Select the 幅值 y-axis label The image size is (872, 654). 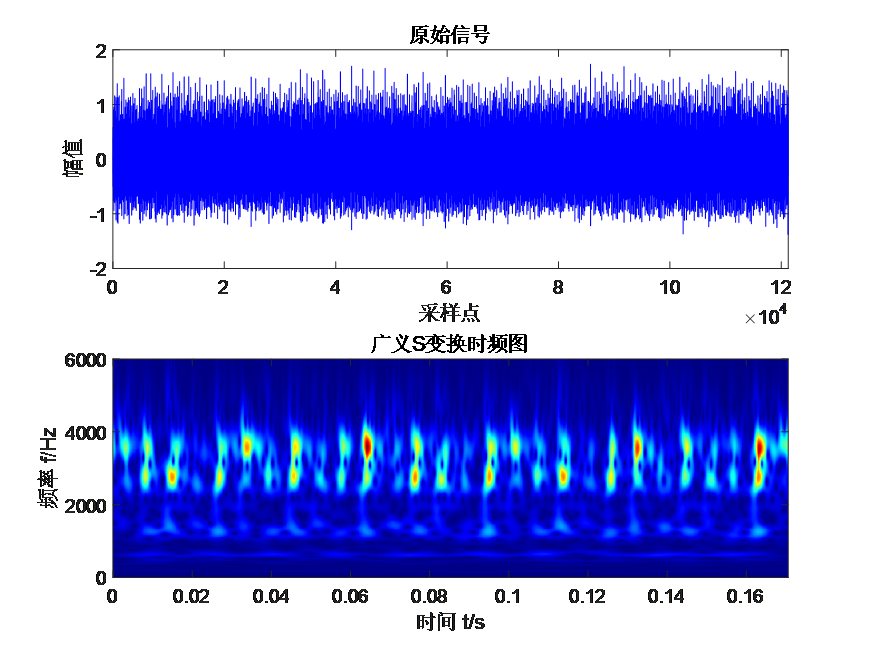click(73, 158)
